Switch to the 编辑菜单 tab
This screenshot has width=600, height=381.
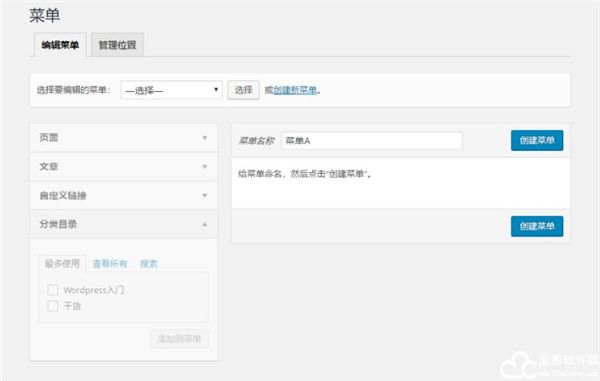[x=60, y=45]
